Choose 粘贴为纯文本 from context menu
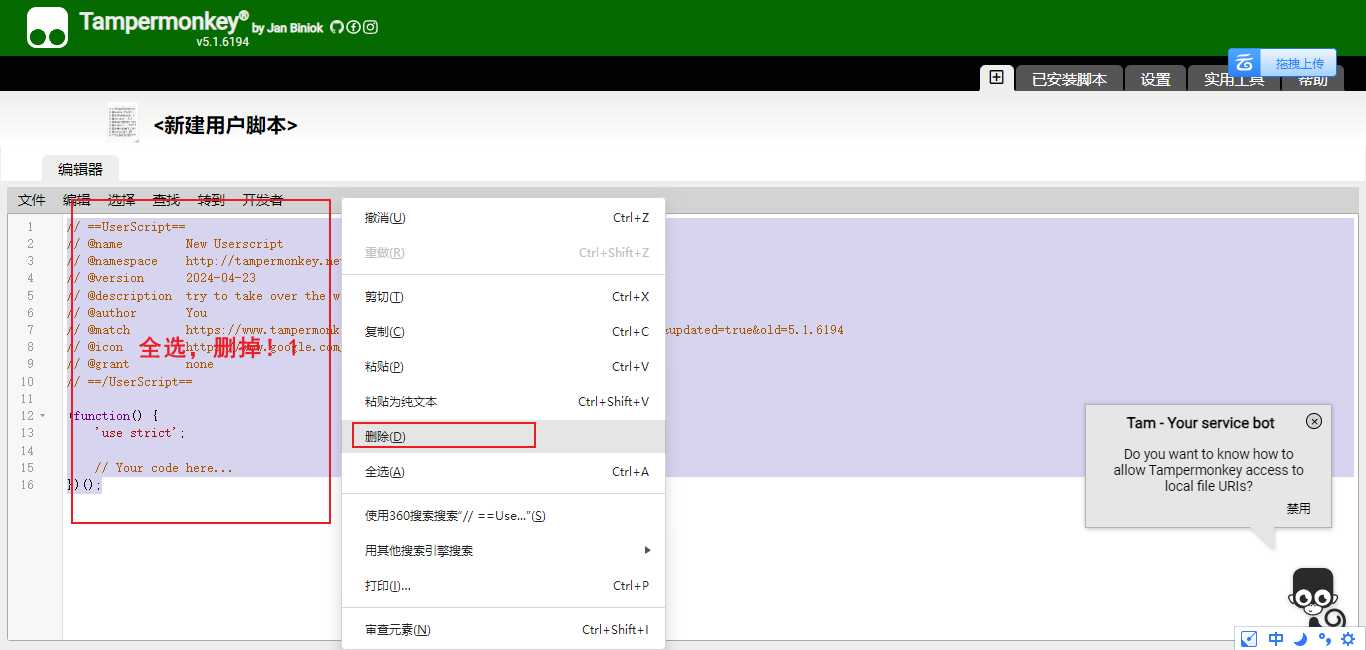This screenshot has height=650, width=1366. (x=503, y=402)
